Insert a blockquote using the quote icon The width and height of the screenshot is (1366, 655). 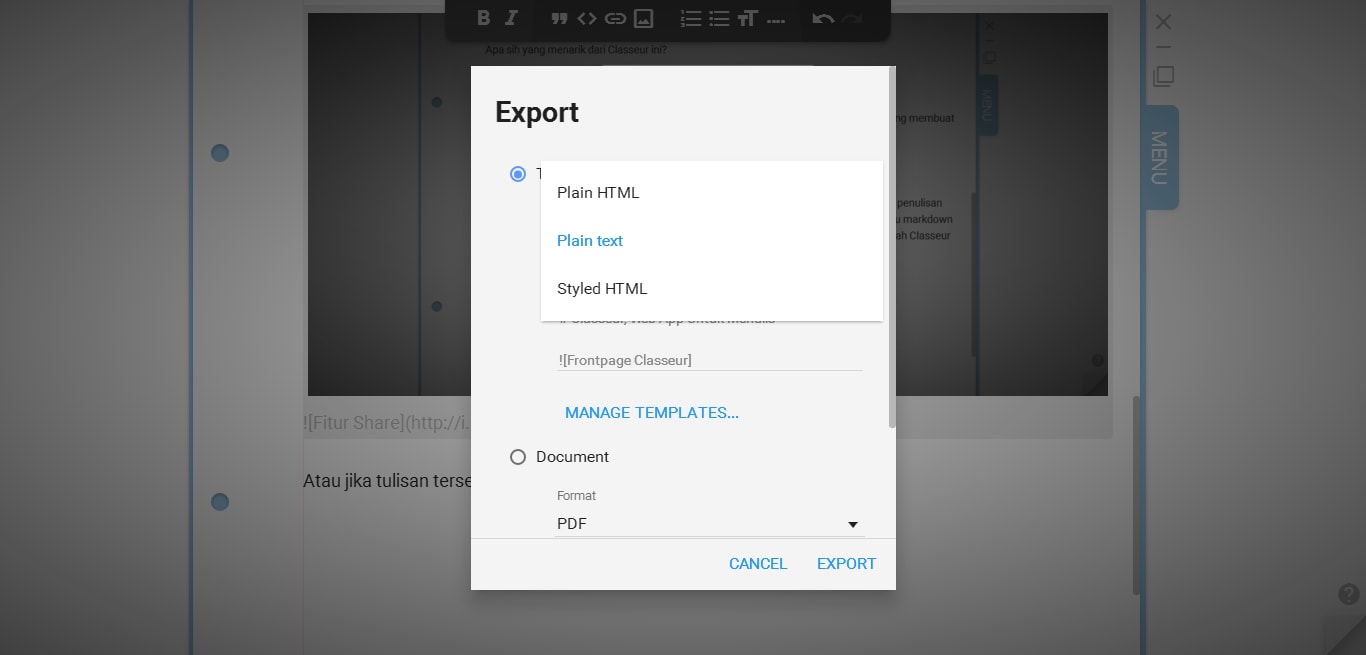click(559, 18)
